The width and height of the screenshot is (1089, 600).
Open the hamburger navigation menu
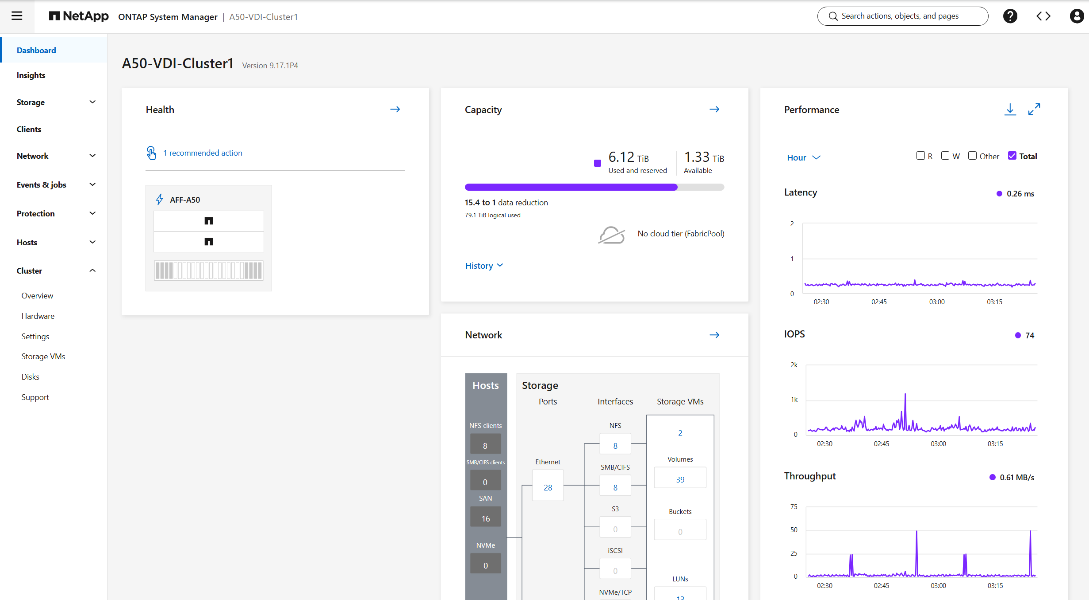pos(17,16)
